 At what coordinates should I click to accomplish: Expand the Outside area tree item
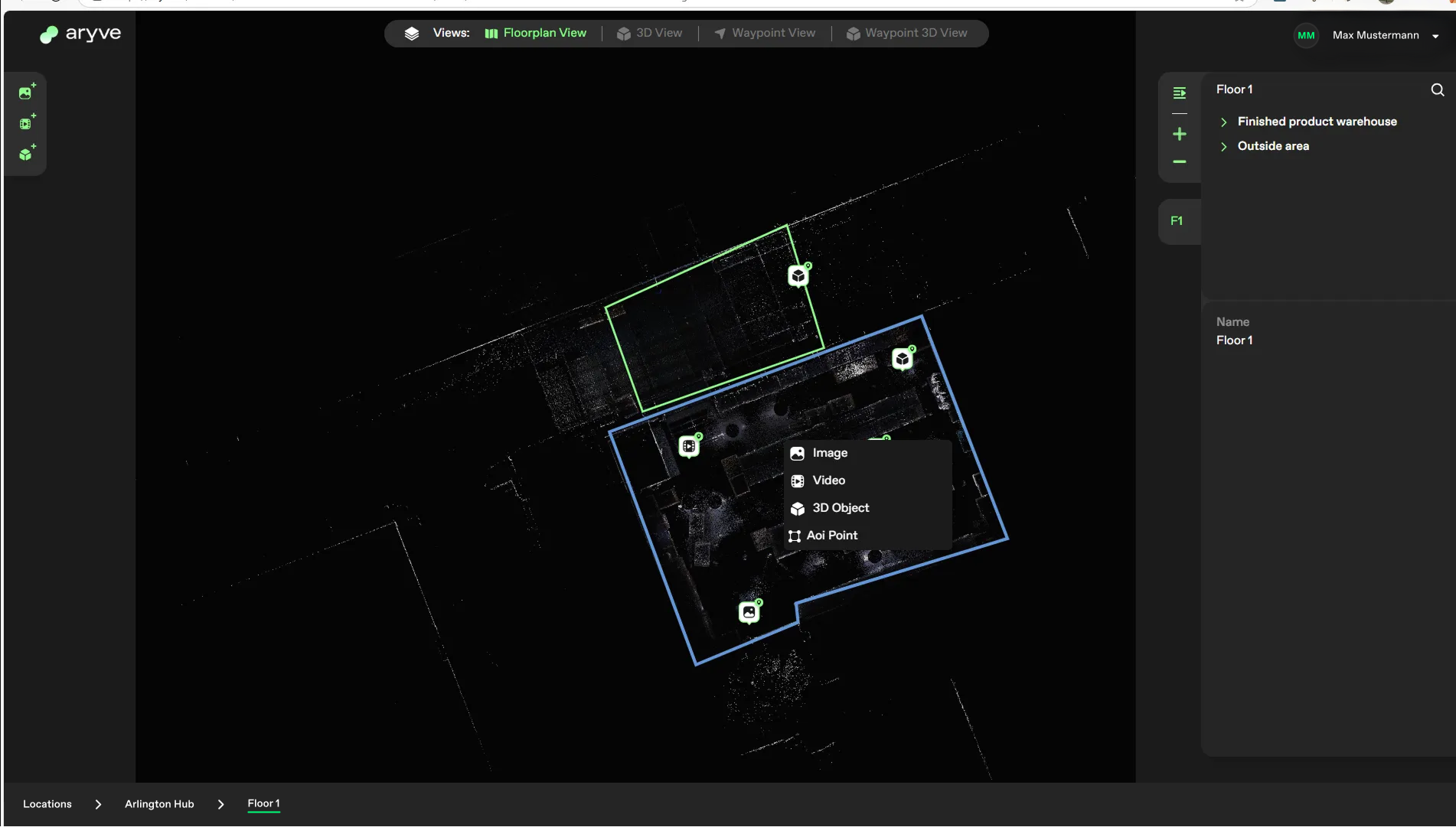(x=1223, y=146)
